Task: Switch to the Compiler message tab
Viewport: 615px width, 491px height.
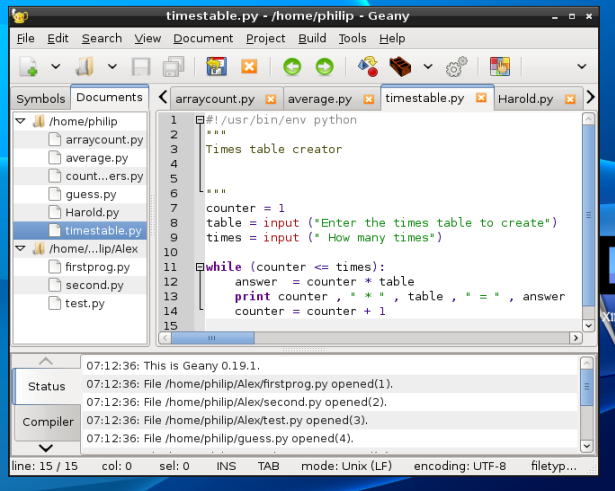Action: [48, 422]
